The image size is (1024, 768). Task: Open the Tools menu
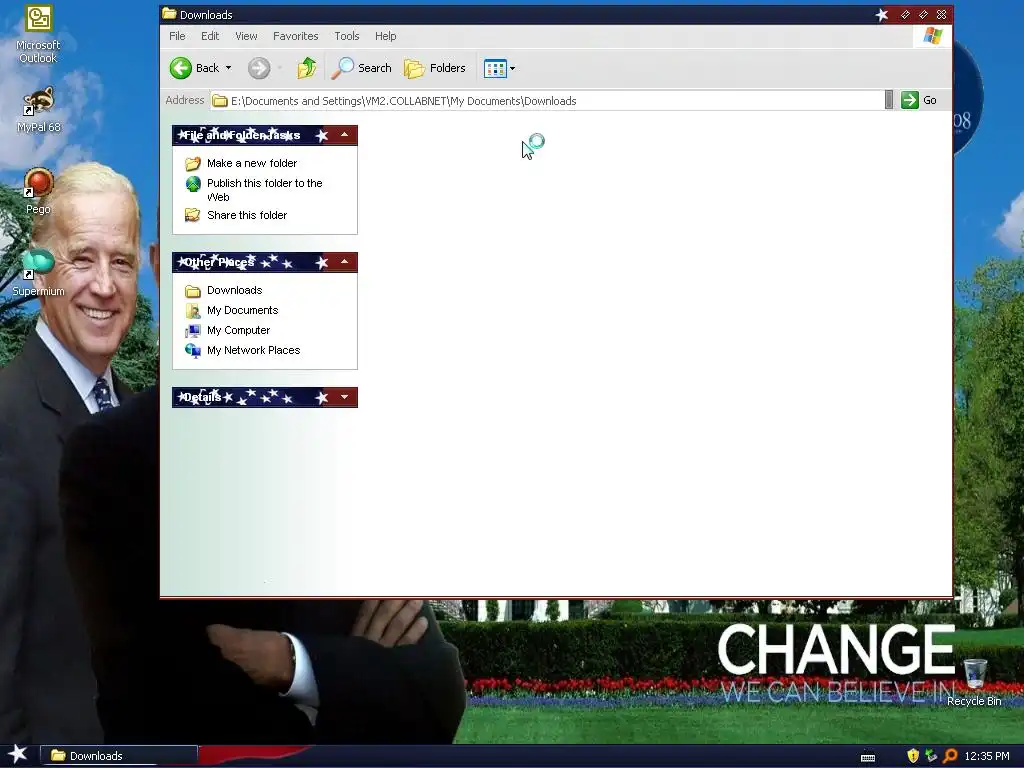click(347, 36)
